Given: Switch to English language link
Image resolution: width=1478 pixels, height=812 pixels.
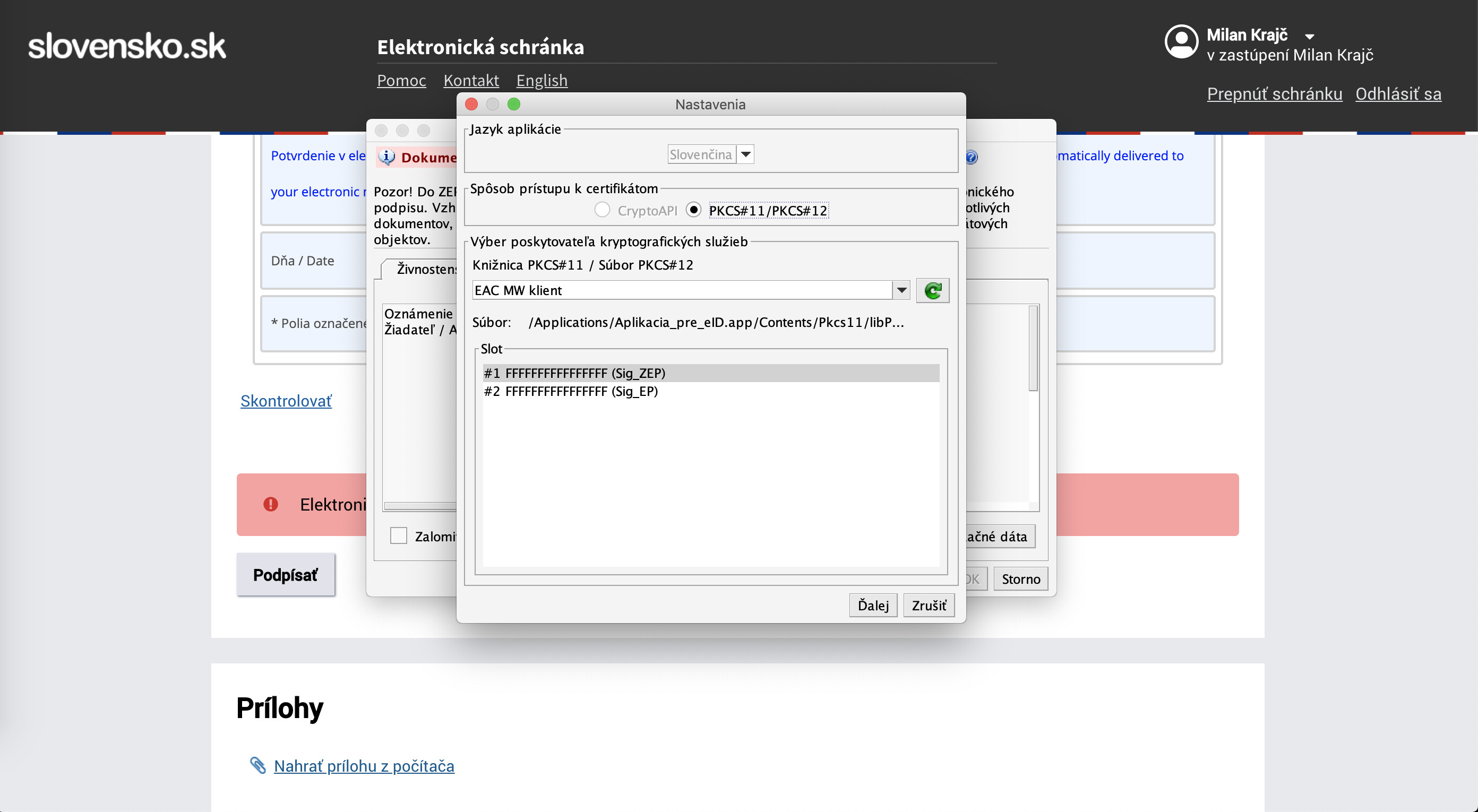Looking at the screenshot, I should [x=542, y=80].
